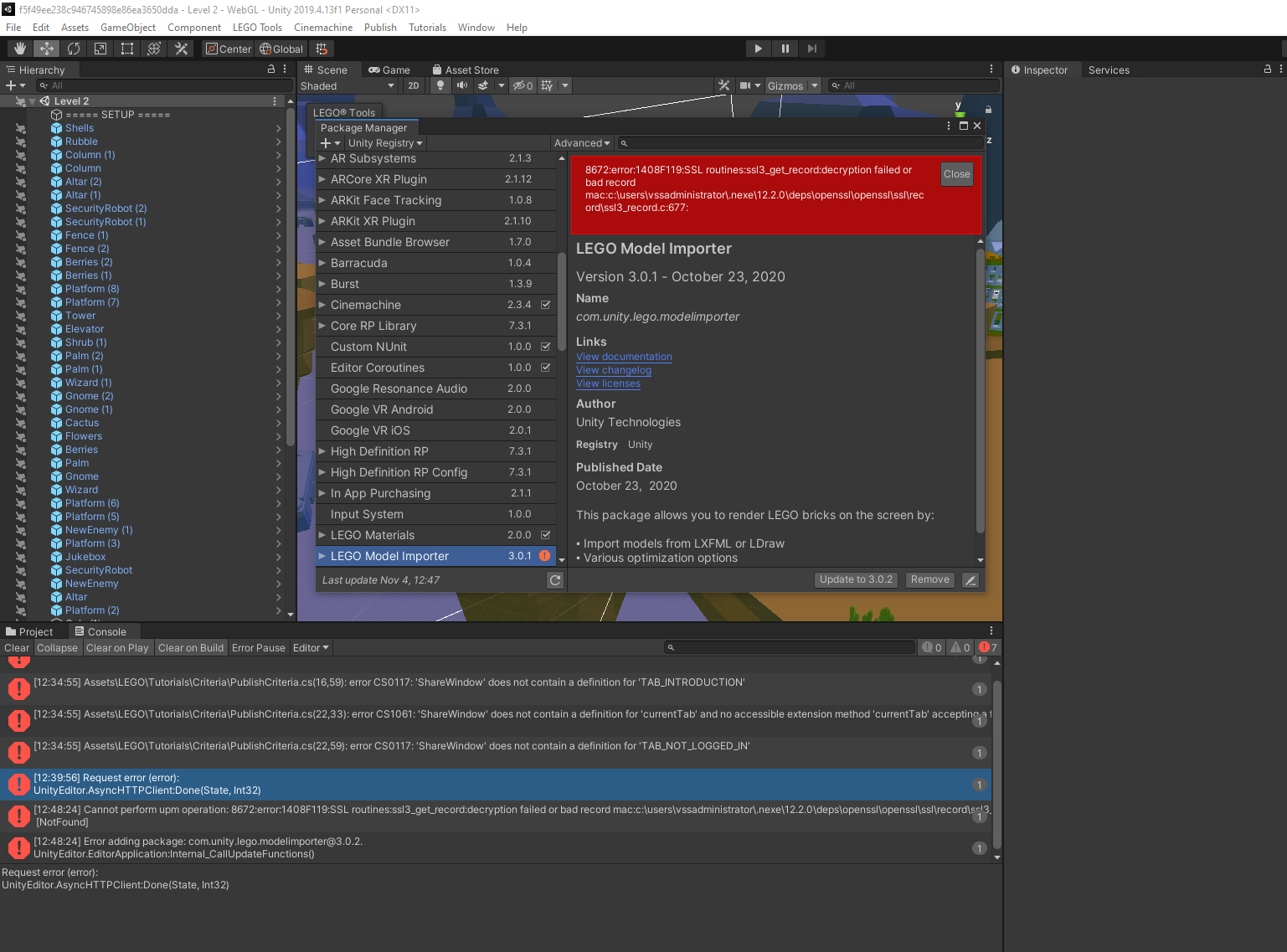Select the Hand tool in the toolbar
1287x952 pixels.
point(19,48)
